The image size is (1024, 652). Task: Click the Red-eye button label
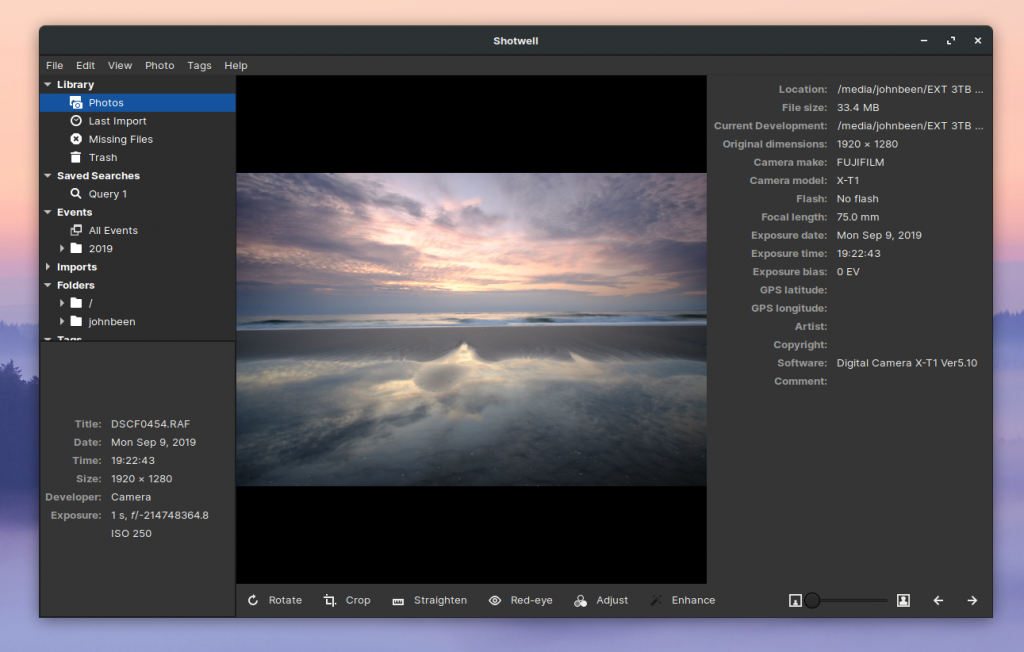point(532,600)
